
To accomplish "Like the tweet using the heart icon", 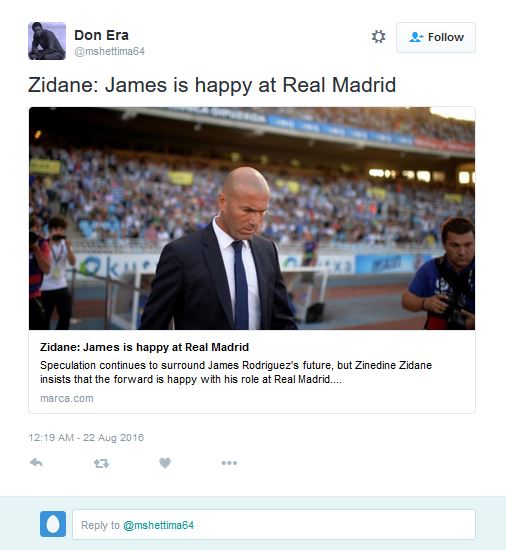I will [x=165, y=463].
